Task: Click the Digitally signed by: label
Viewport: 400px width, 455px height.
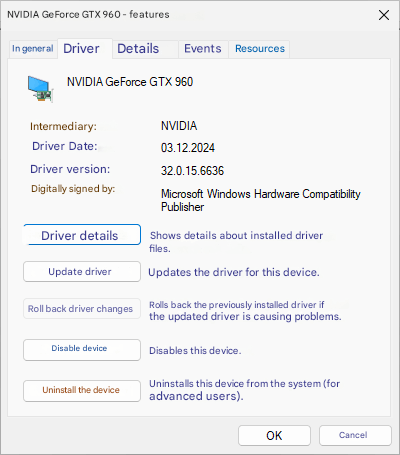Action: pyautogui.click(x=73, y=189)
